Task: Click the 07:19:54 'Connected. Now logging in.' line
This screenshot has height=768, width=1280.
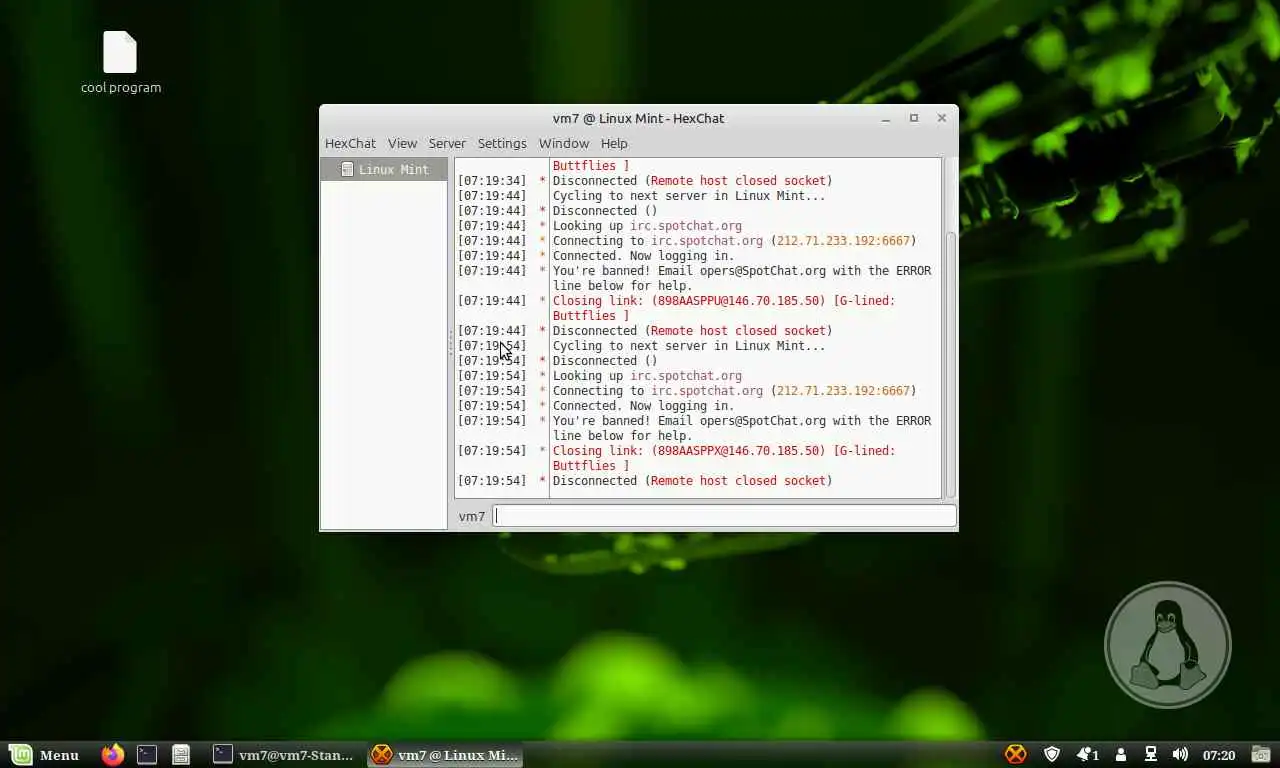Action: click(x=643, y=406)
